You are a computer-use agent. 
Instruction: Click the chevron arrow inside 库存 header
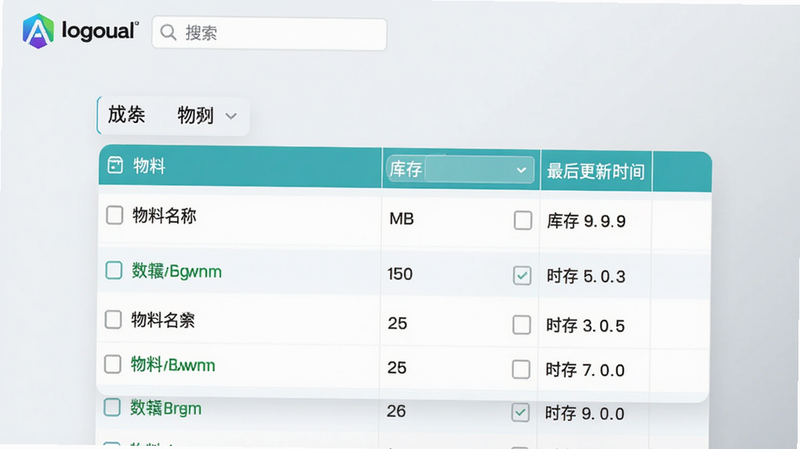pos(521,170)
